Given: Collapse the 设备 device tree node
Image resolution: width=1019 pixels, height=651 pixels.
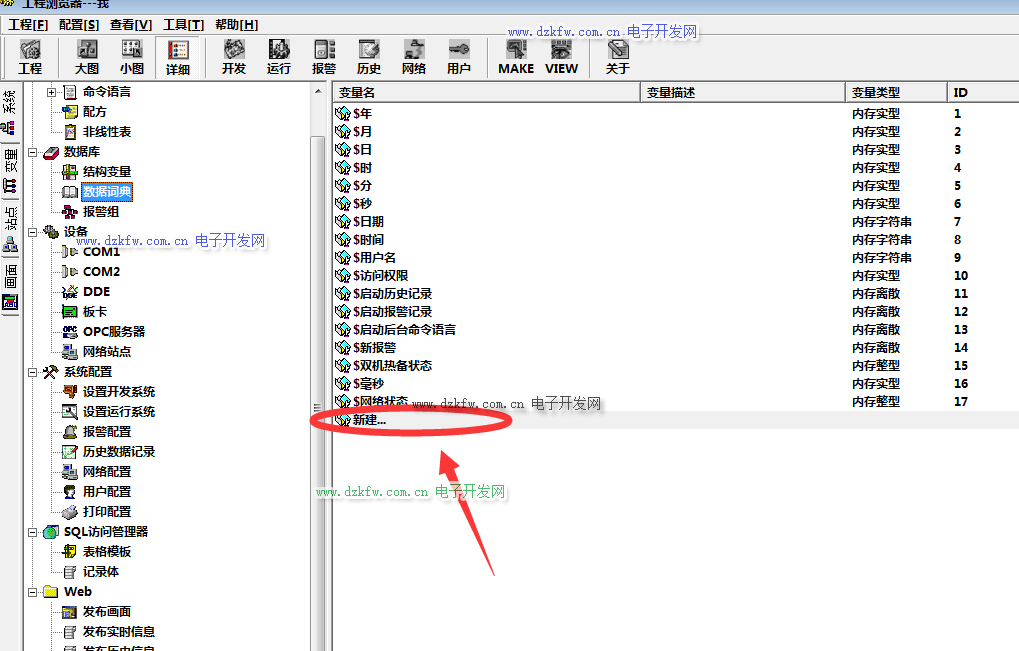Looking at the screenshot, I should pyautogui.click(x=33, y=232).
